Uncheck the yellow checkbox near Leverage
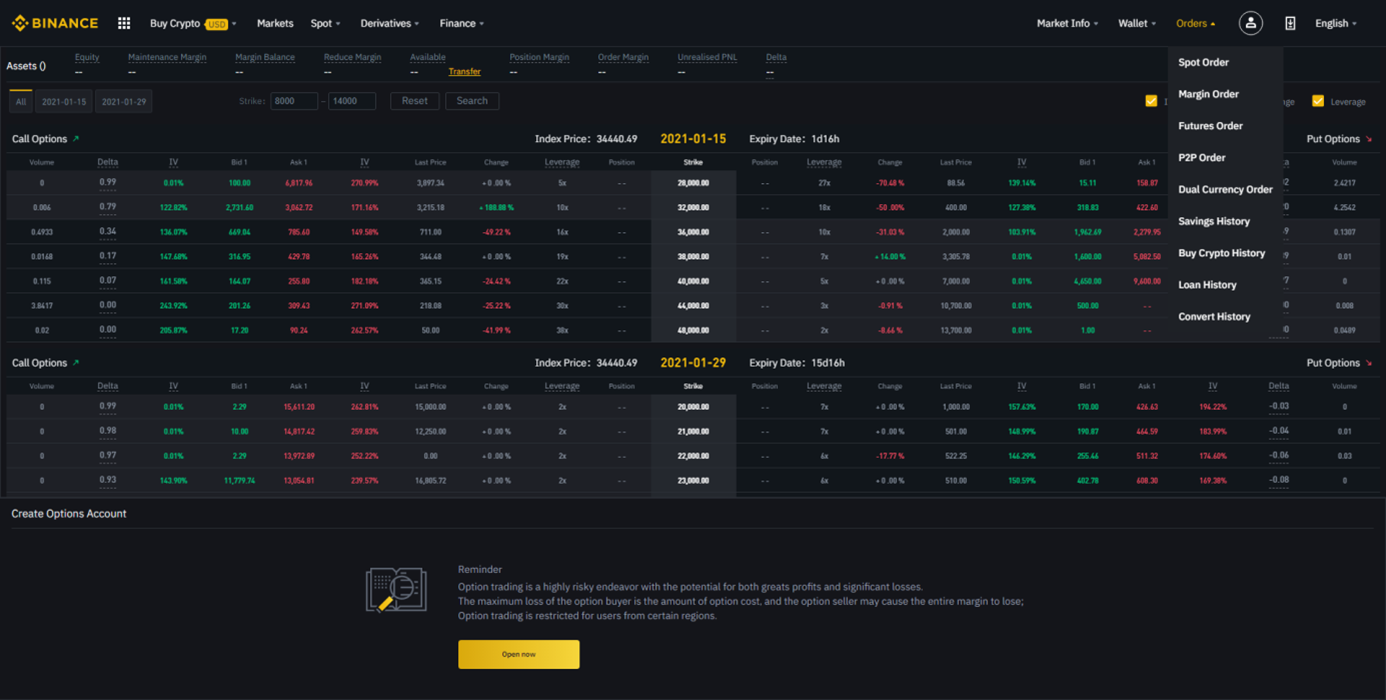Image resolution: width=1386 pixels, height=700 pixels. point(1320,101)
